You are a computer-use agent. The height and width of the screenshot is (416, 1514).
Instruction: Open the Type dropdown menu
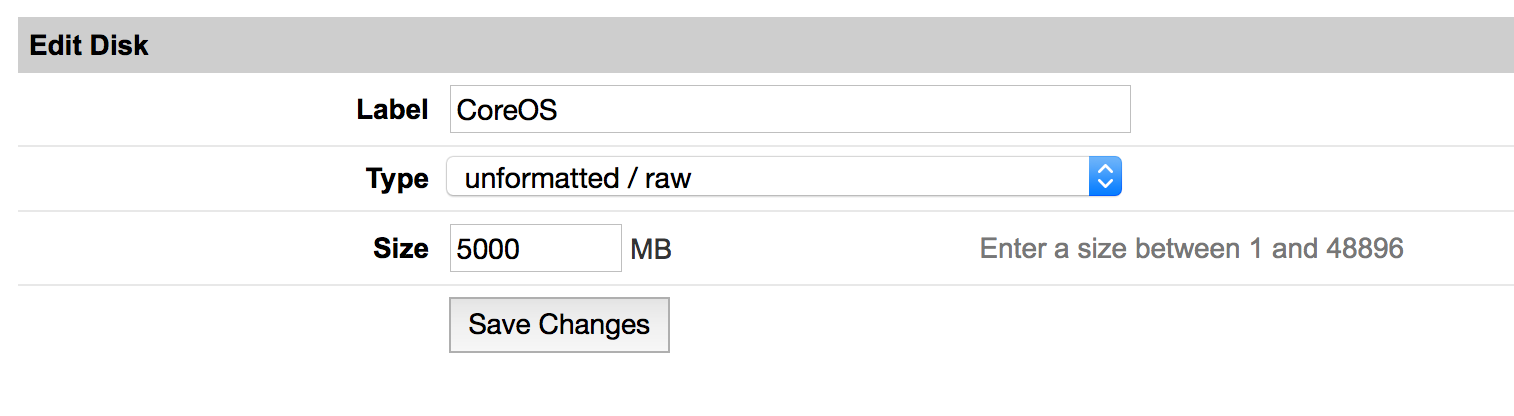[783, 178]
